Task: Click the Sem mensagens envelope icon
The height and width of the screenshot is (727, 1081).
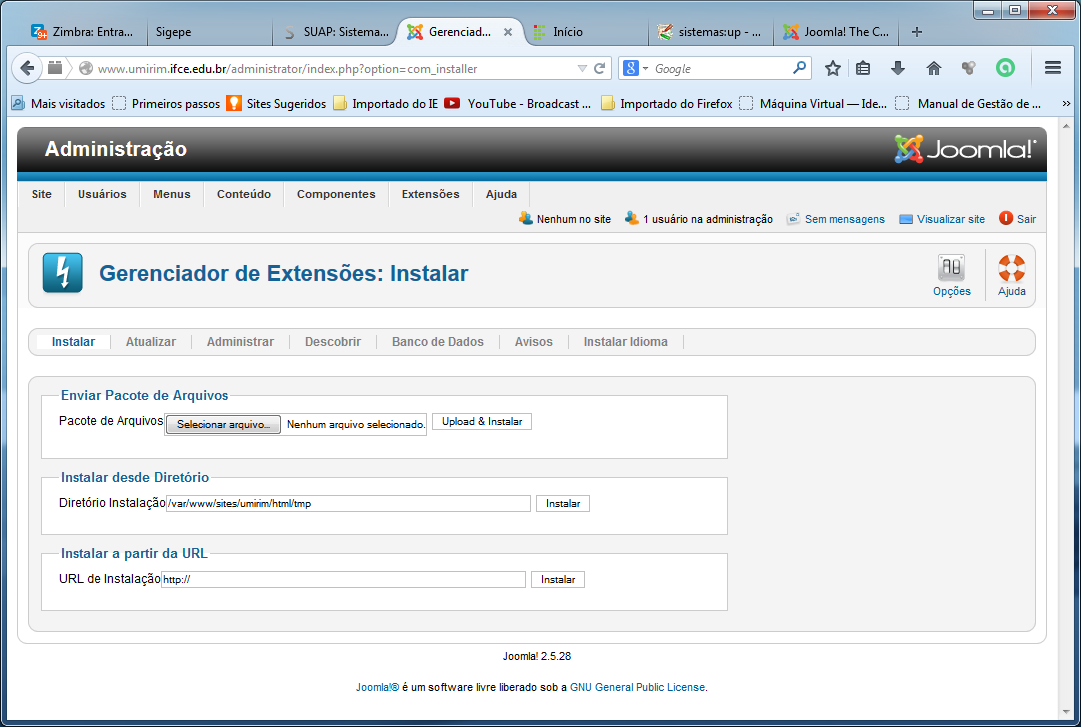Action: (x=794, y=219)
